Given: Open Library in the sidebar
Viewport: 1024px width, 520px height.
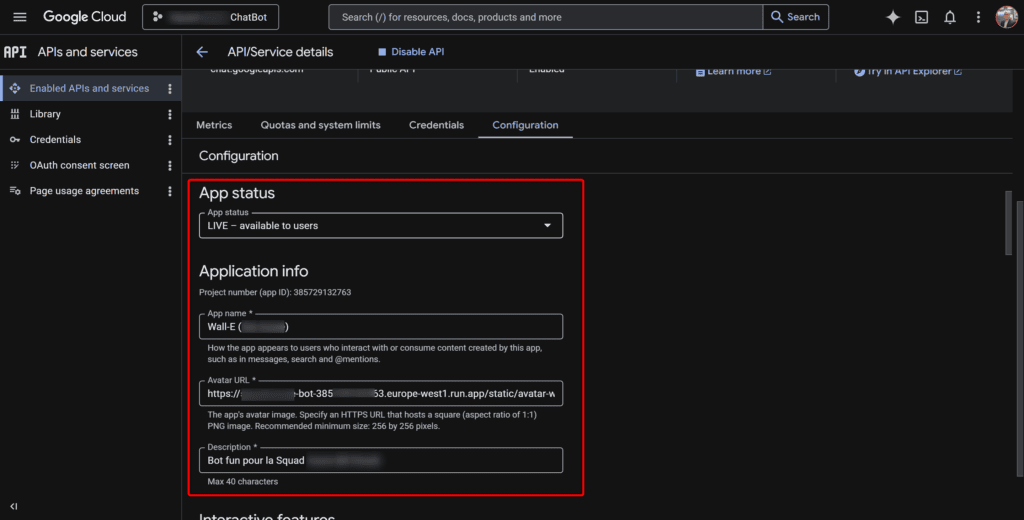Looking at the screenshot, I should (45, 114).
